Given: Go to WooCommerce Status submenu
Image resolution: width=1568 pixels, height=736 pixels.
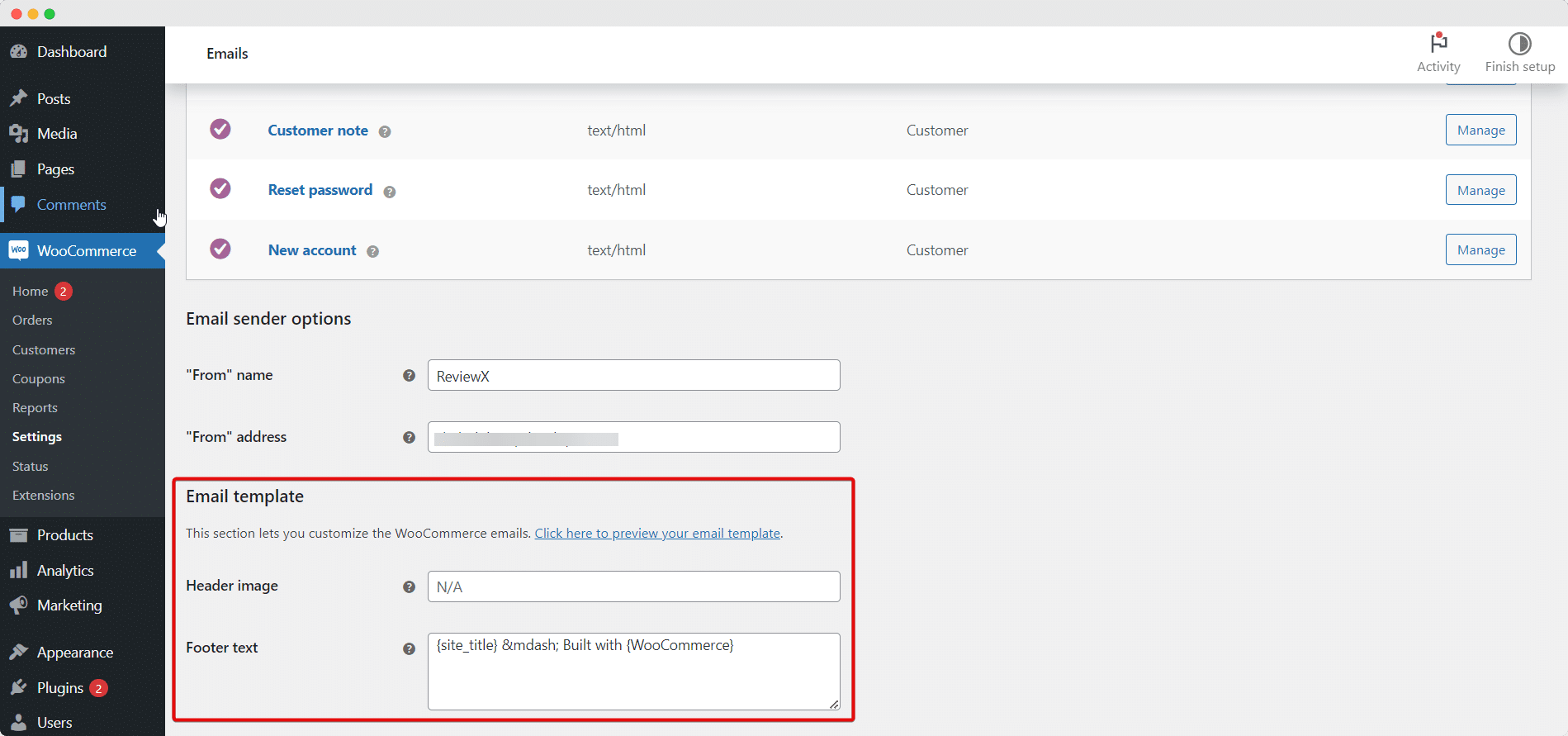Looking at the screenshot, I should pyautogui.click(x=31, y=466).
